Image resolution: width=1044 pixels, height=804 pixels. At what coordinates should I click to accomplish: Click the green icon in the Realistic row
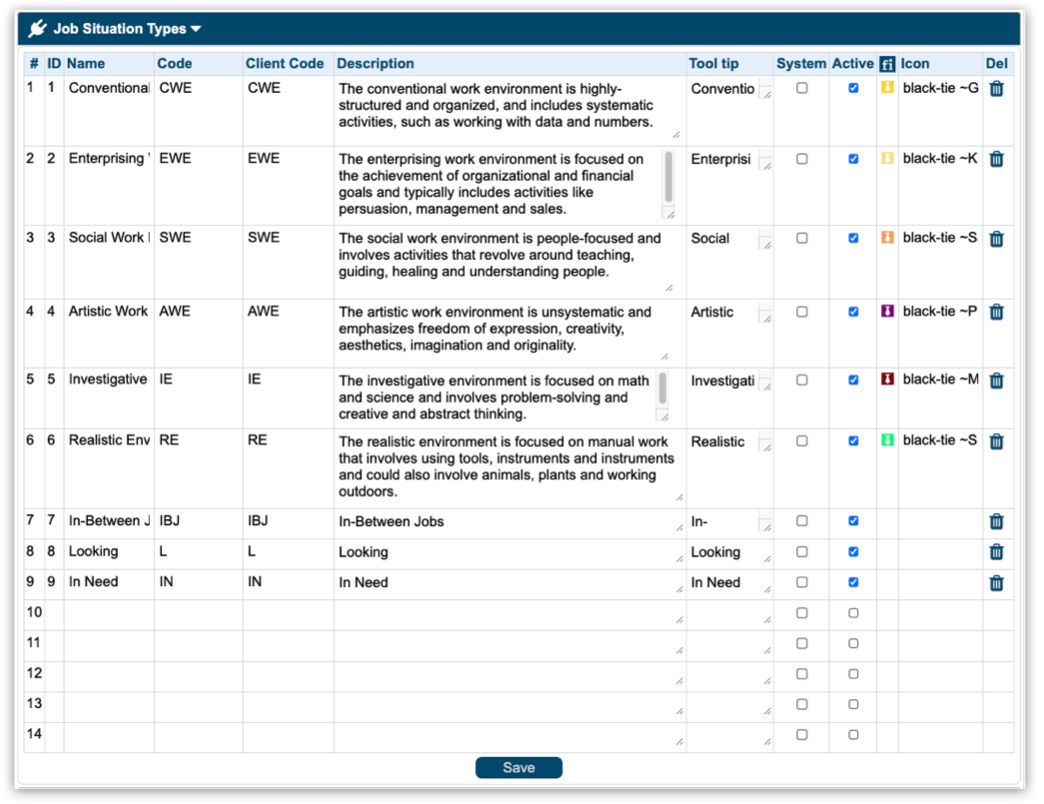point(887,441)
